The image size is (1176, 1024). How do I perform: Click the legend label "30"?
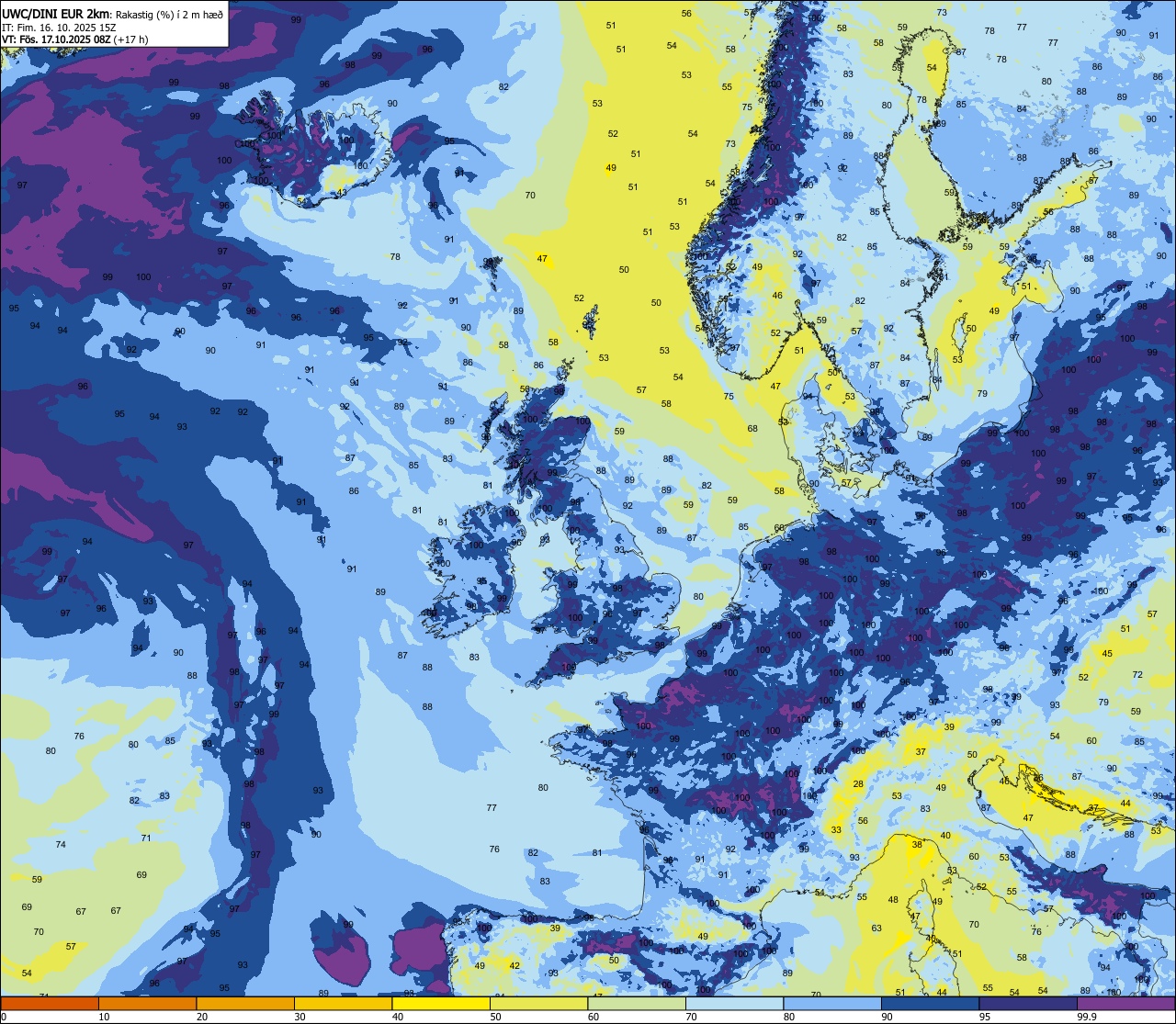300,1017
